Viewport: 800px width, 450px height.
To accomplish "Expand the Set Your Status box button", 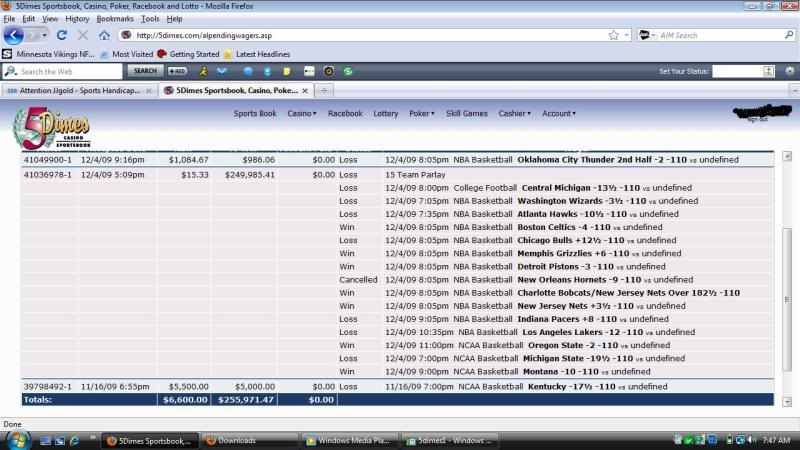I will 768,71.
